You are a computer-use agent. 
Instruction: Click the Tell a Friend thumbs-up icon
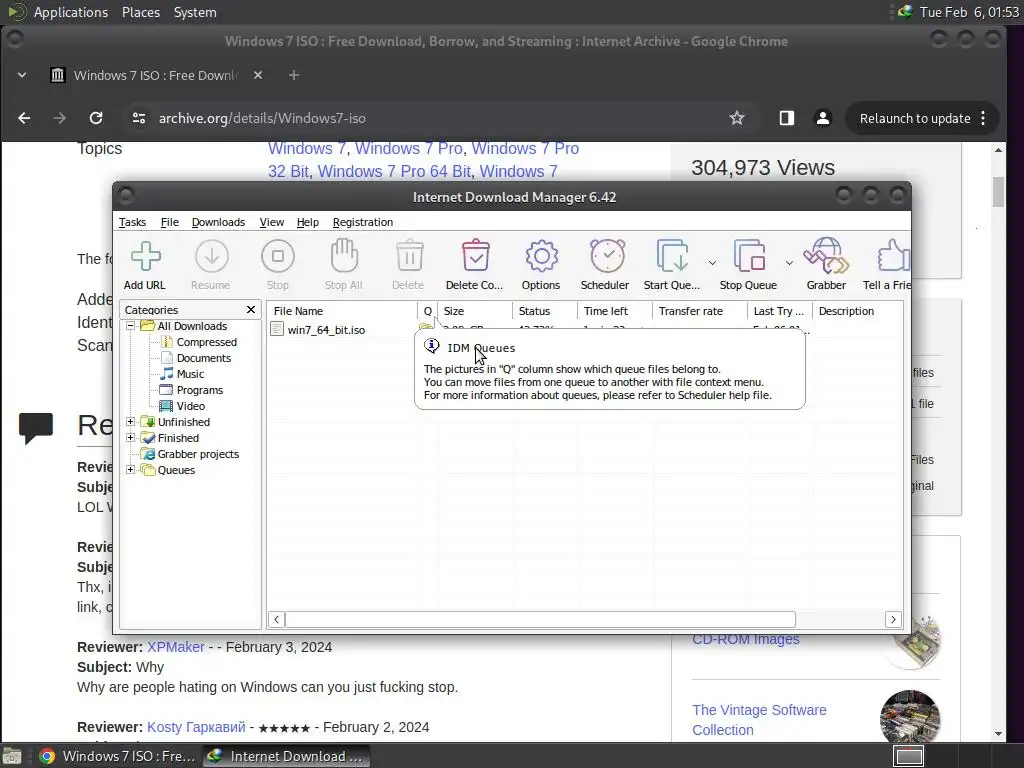pos(893,255)
